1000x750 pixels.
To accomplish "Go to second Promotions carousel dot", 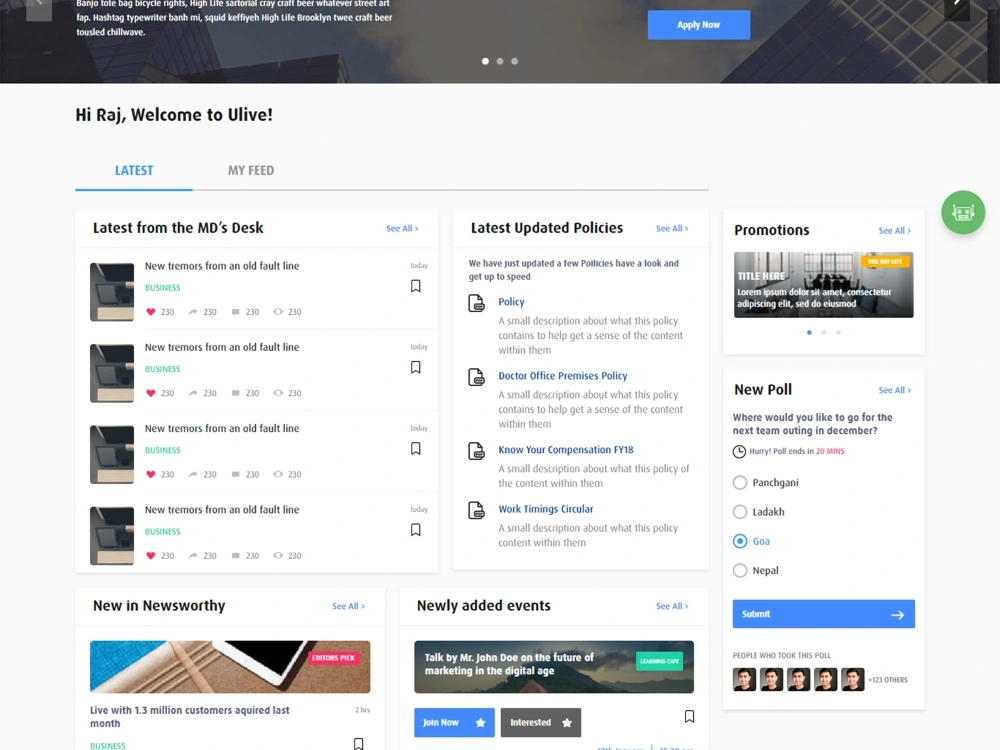I will pyautogui.click(x=824, y=333).
